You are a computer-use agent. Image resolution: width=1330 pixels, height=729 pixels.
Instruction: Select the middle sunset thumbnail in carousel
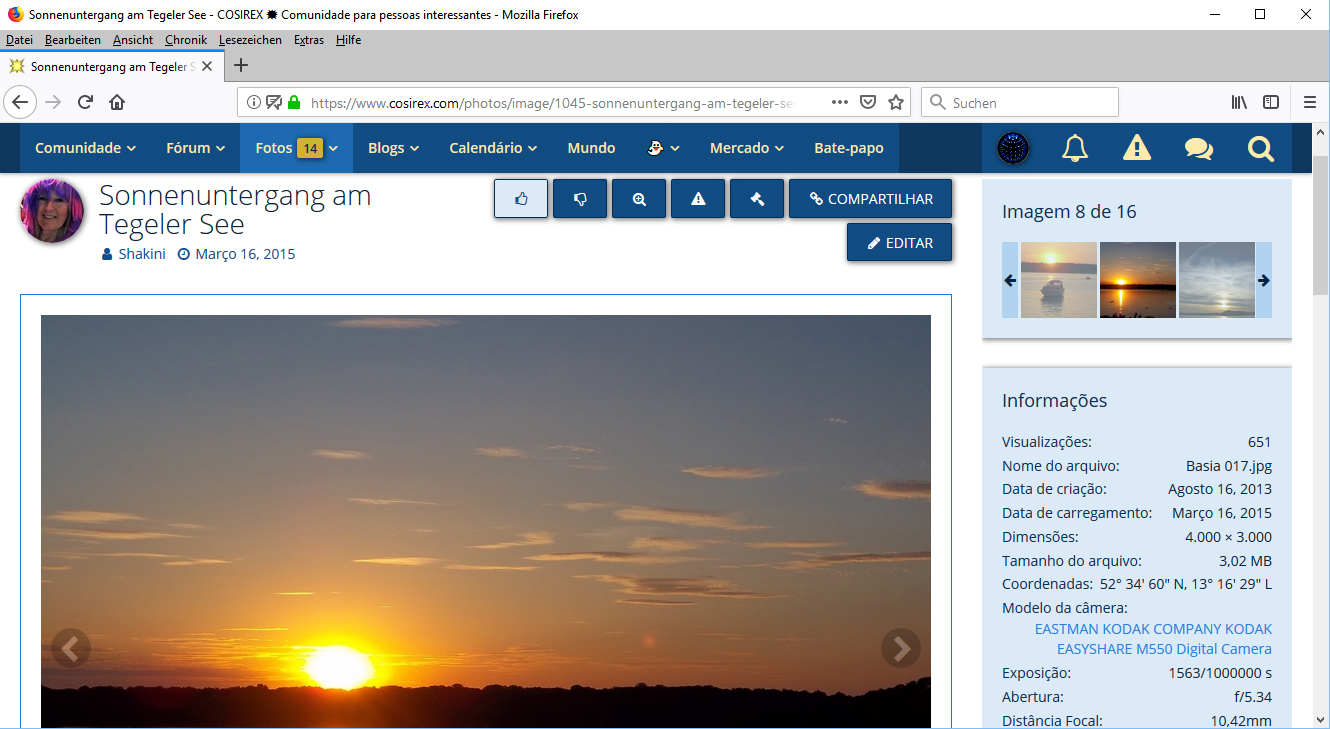(x=1137, y=280)
